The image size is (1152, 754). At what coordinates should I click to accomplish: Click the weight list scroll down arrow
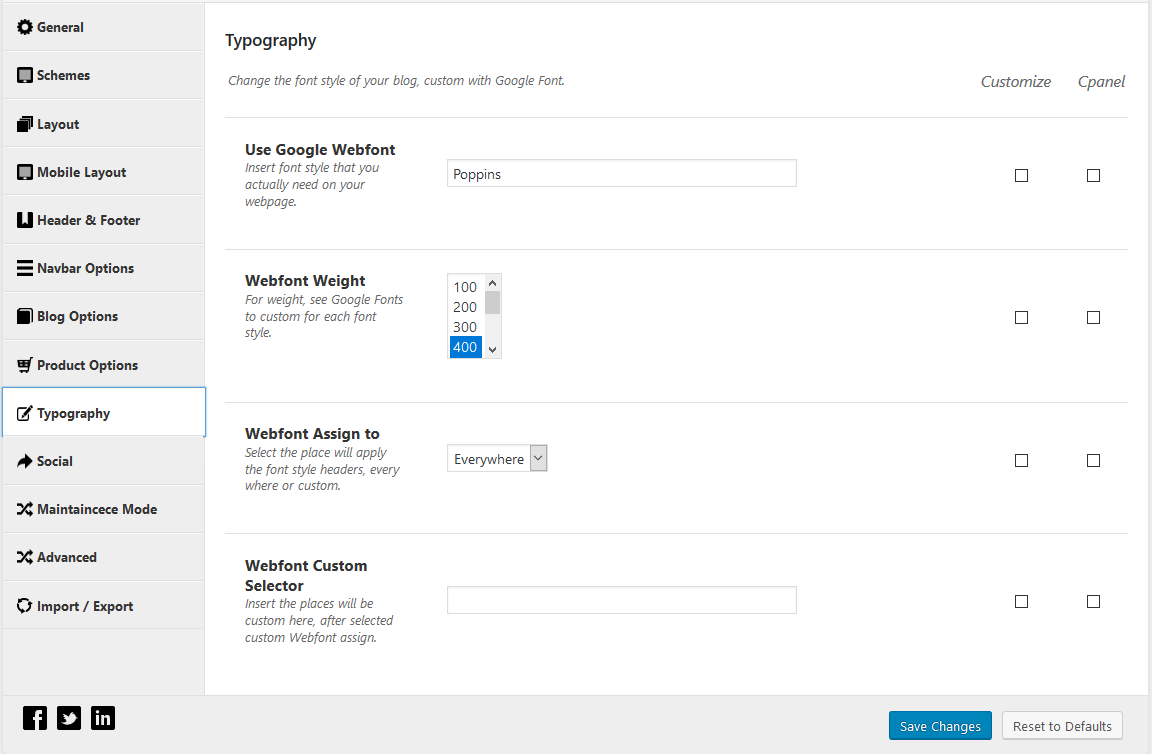coord(492,350)
